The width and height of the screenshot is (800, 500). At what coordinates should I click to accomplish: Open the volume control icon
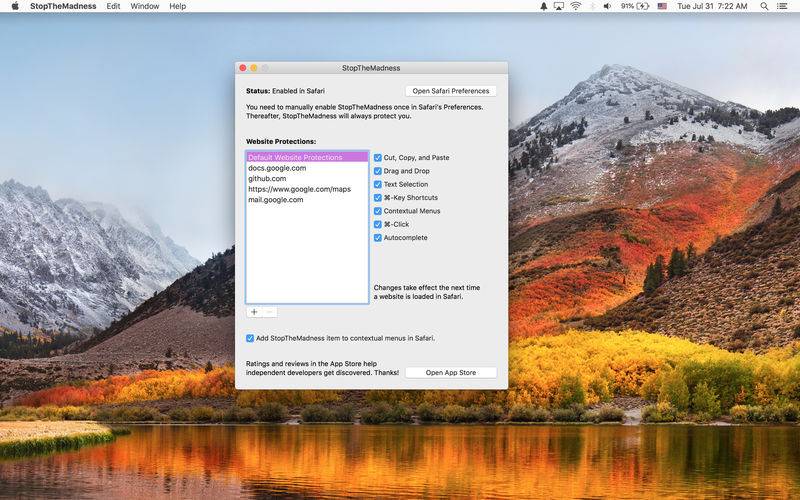607,6
